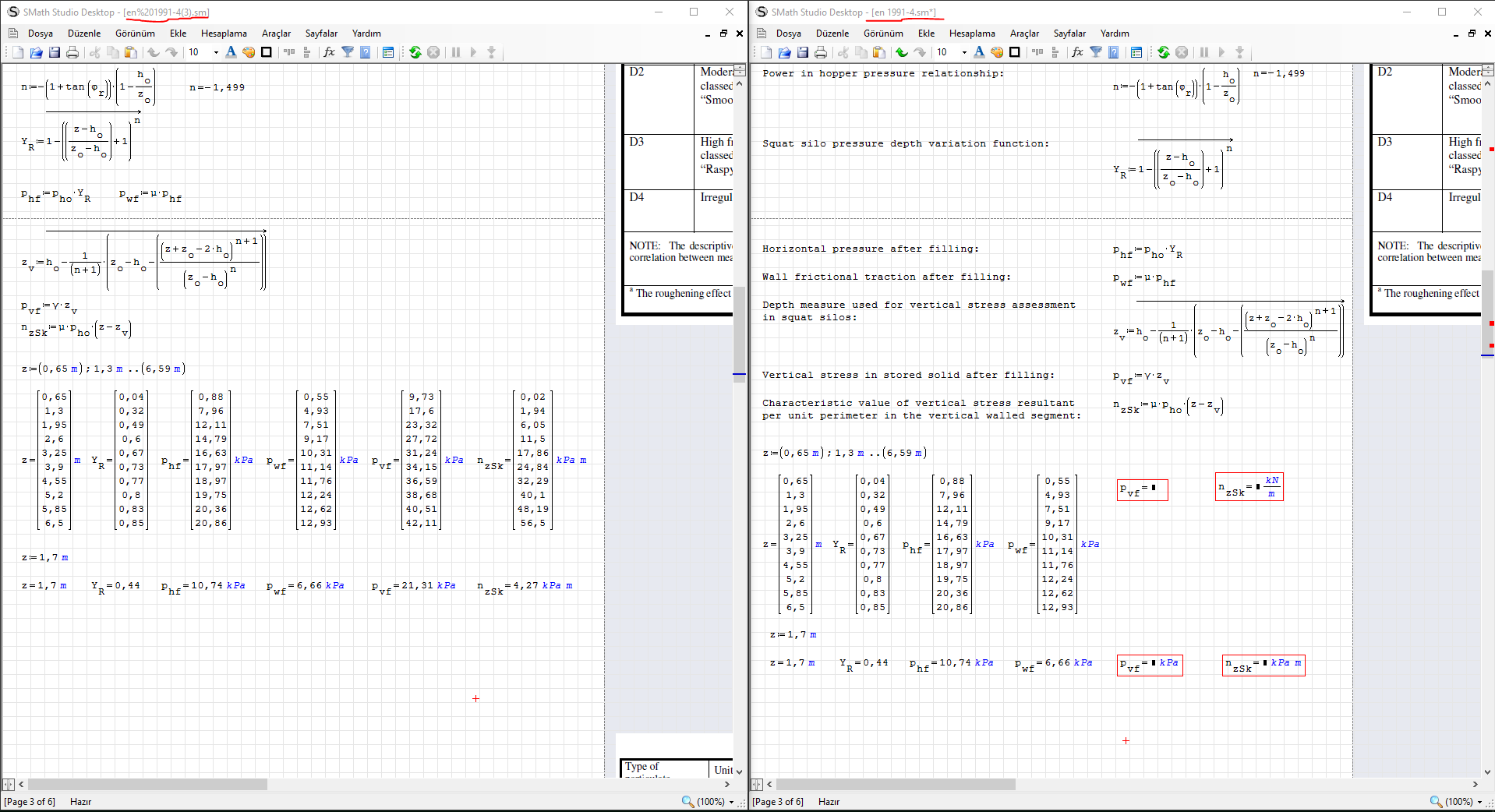The width and height of the screenshot is (1495, 812).
Task: Click the Save icon in the left window
Action: [55, 52]
